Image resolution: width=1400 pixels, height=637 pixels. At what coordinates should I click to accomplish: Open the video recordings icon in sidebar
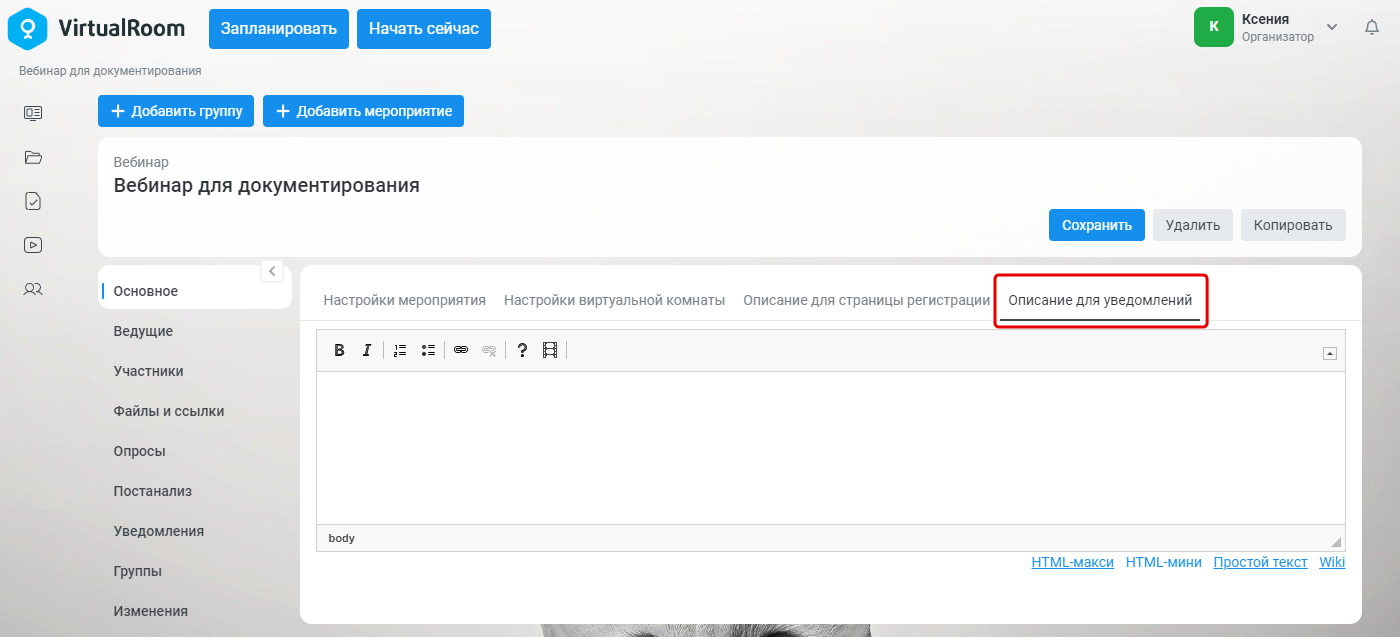coord(33,245)
